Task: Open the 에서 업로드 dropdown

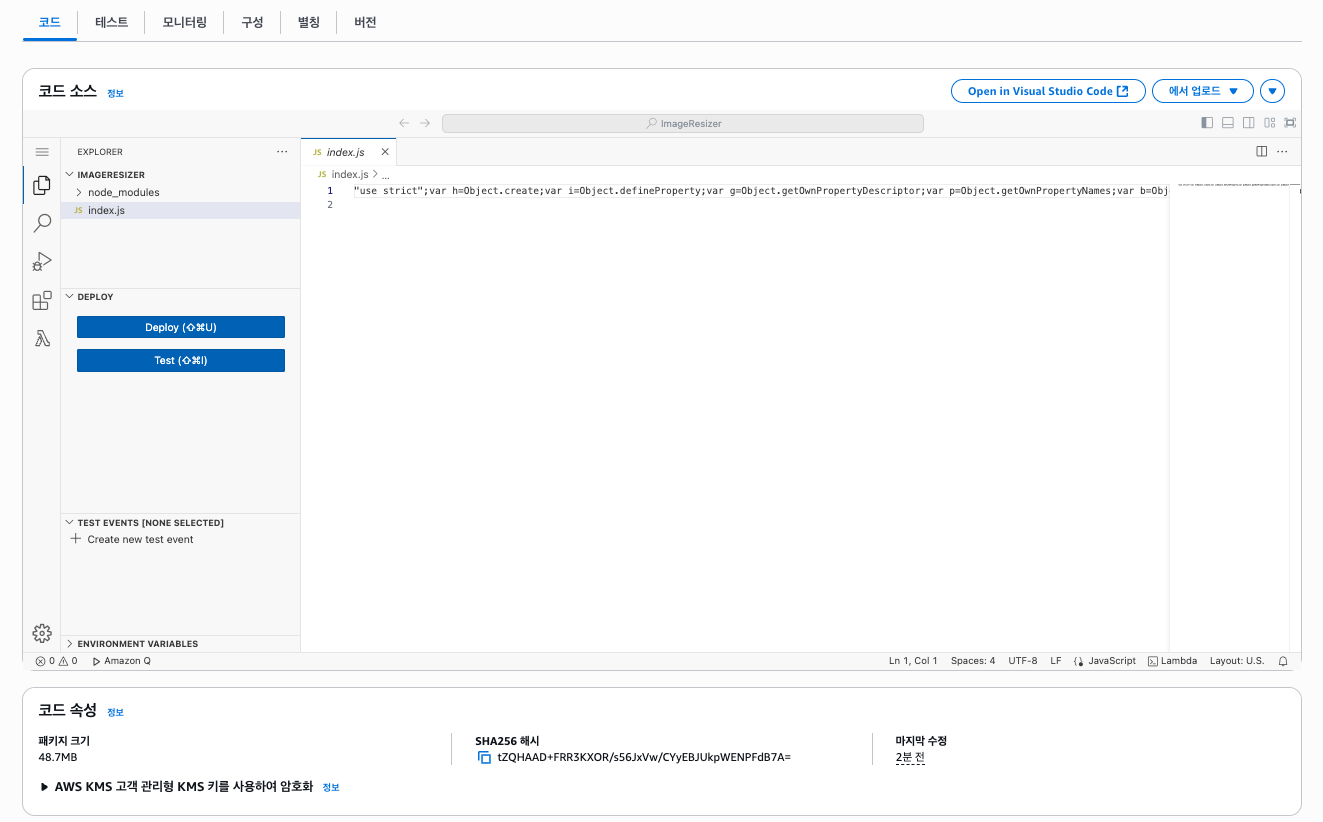Action: point(1203,91)
